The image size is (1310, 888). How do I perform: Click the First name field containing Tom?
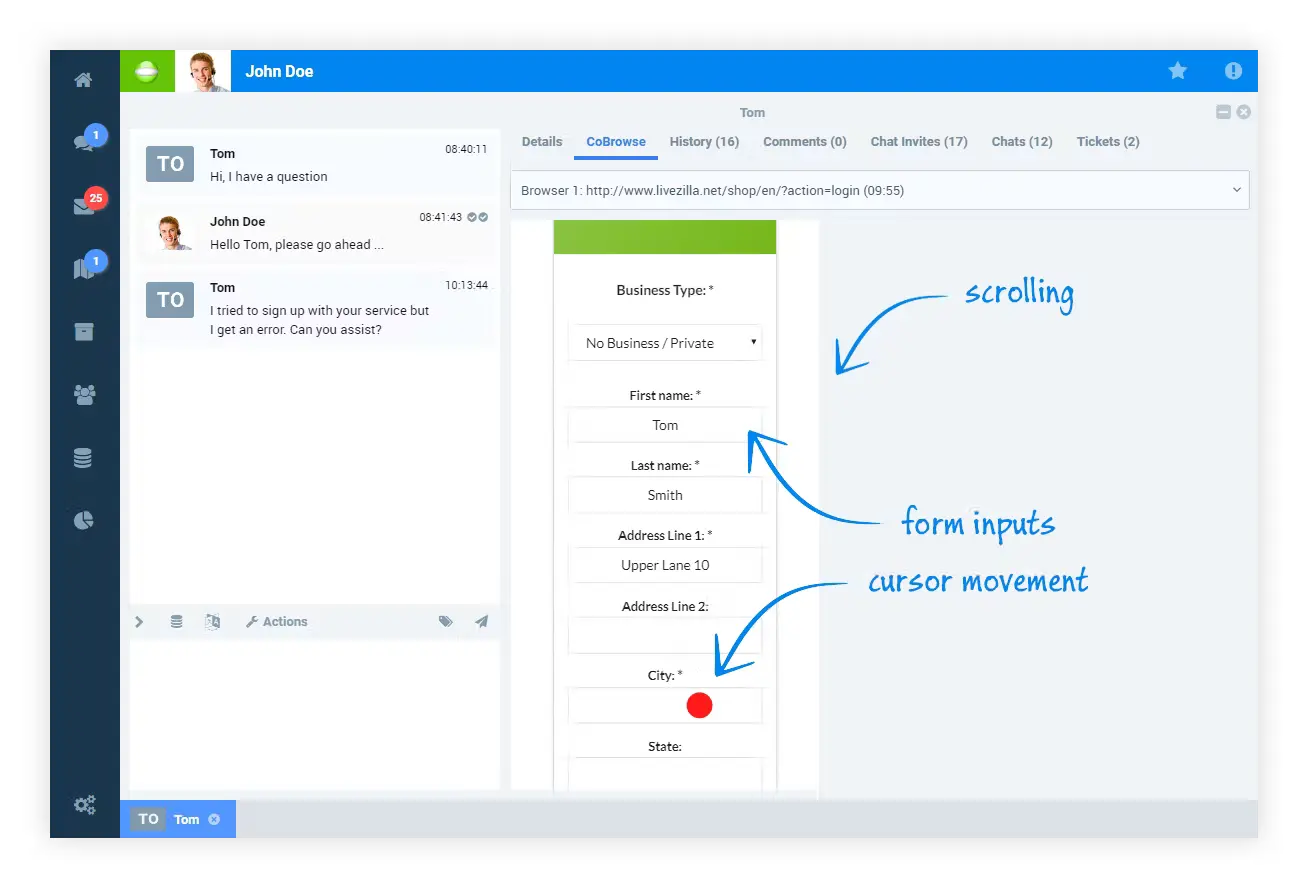665,425
